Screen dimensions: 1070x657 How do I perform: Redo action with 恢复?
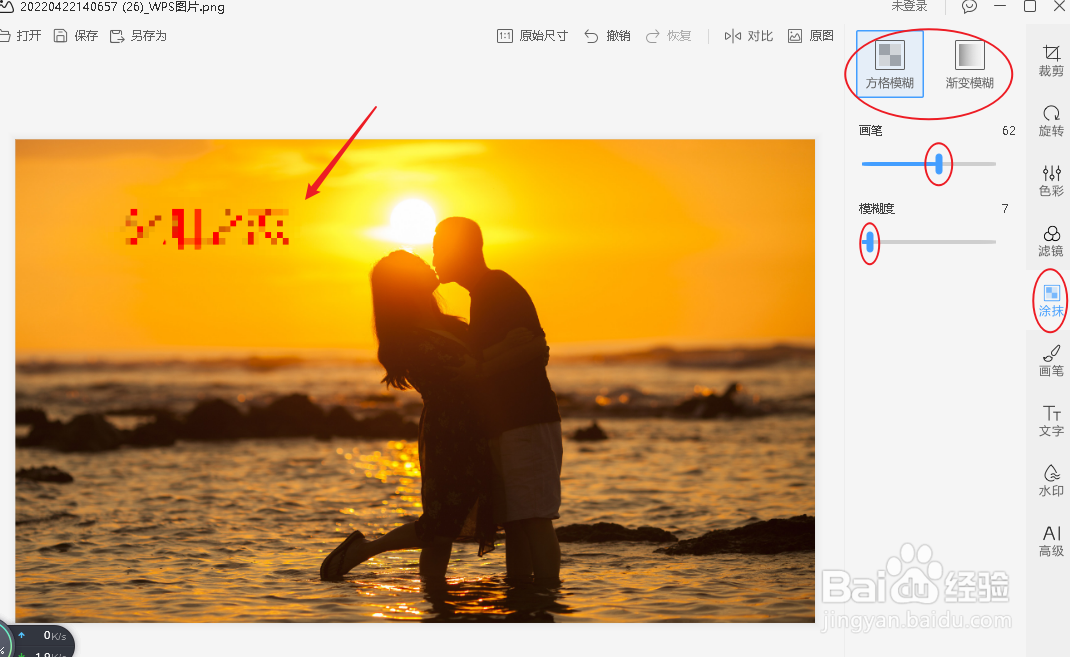(x=669, y=36)
